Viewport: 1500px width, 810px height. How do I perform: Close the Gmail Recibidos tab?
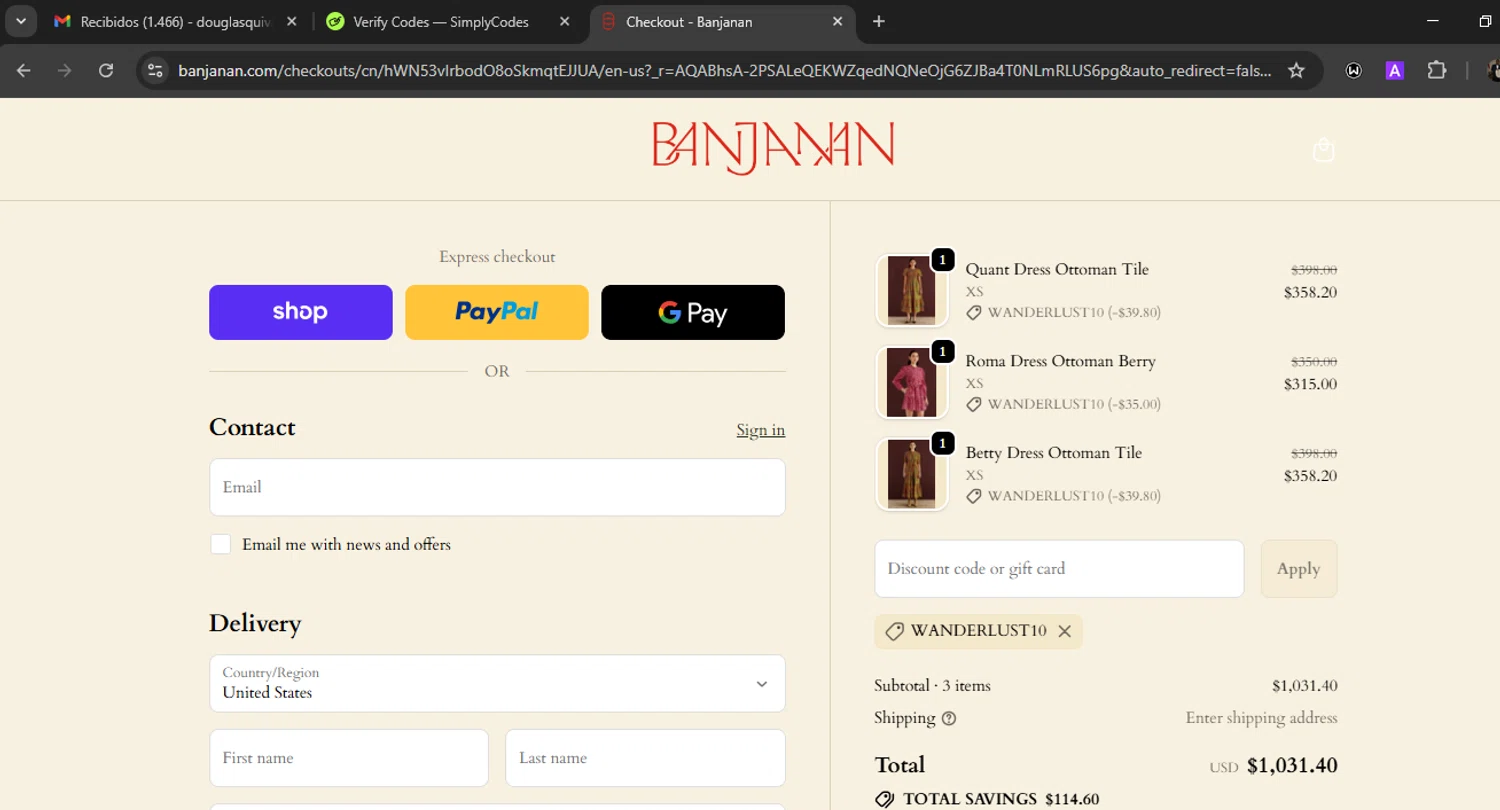pyautogui.click(x=292, y=22)
